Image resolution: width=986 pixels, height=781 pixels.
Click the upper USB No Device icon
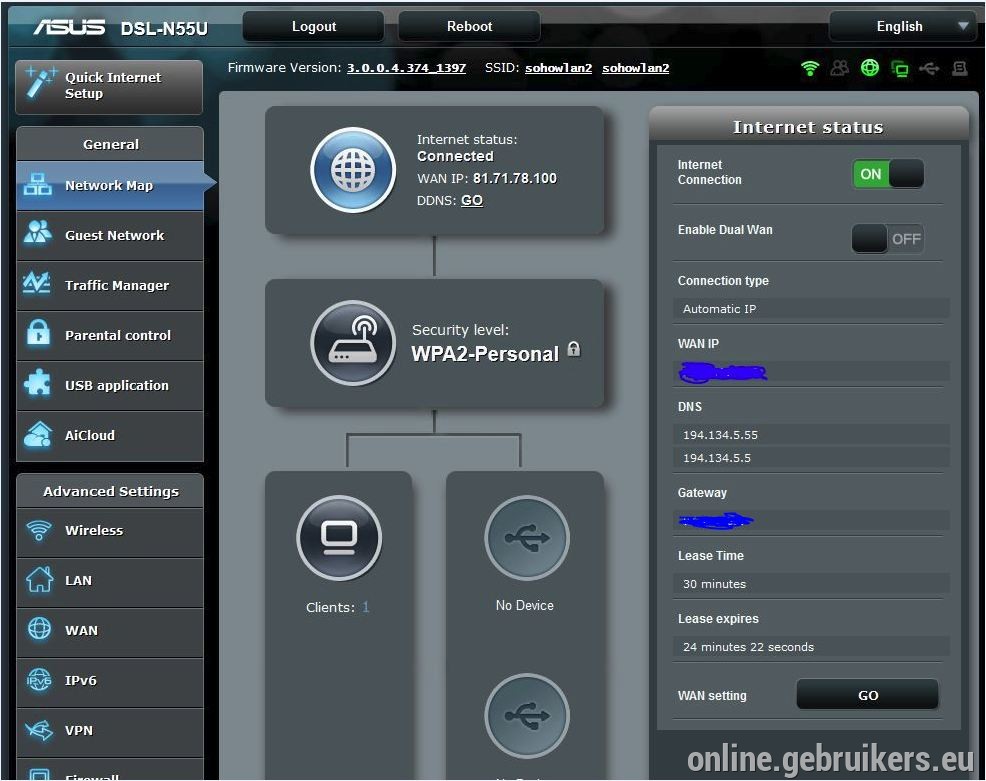527,538
